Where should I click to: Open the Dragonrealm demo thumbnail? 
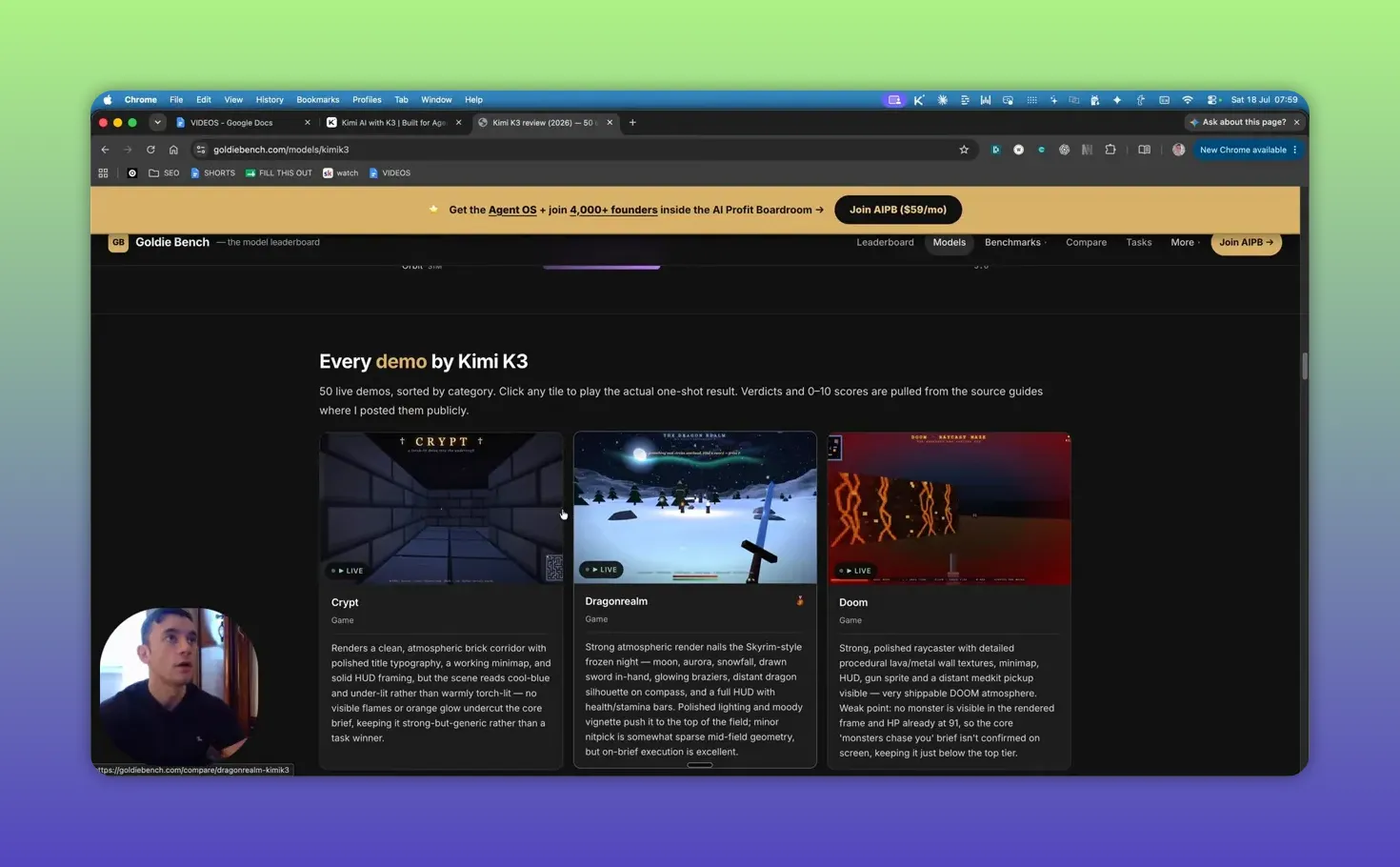tap(695, 507)
